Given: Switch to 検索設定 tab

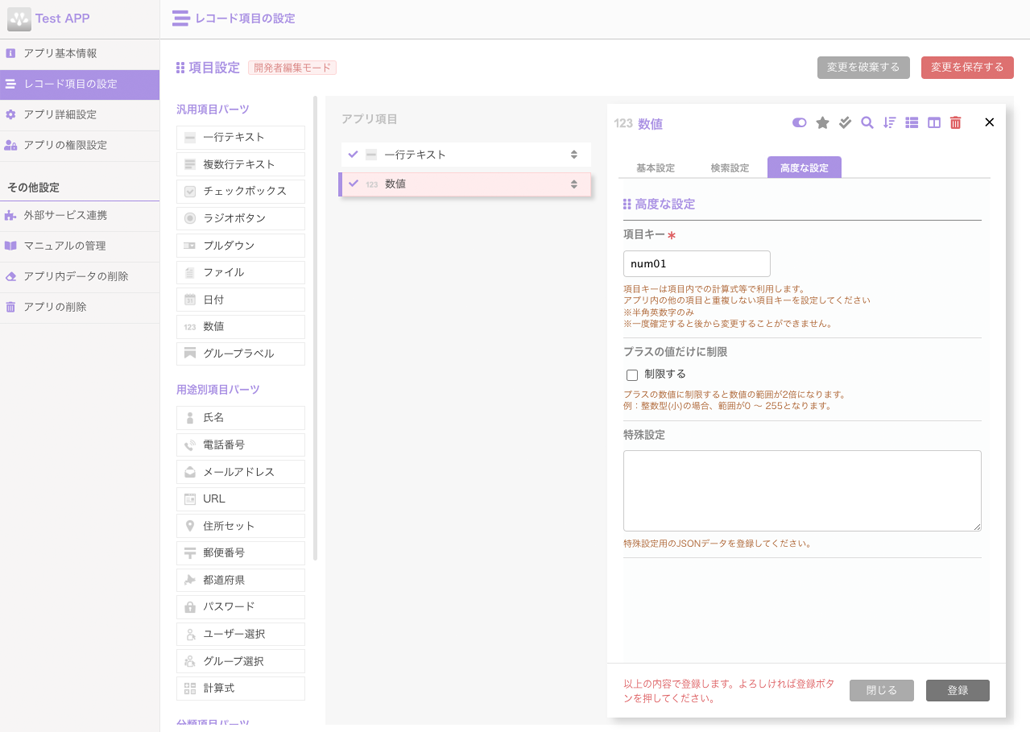Looking at the screenshot, I should click(730, 168).
